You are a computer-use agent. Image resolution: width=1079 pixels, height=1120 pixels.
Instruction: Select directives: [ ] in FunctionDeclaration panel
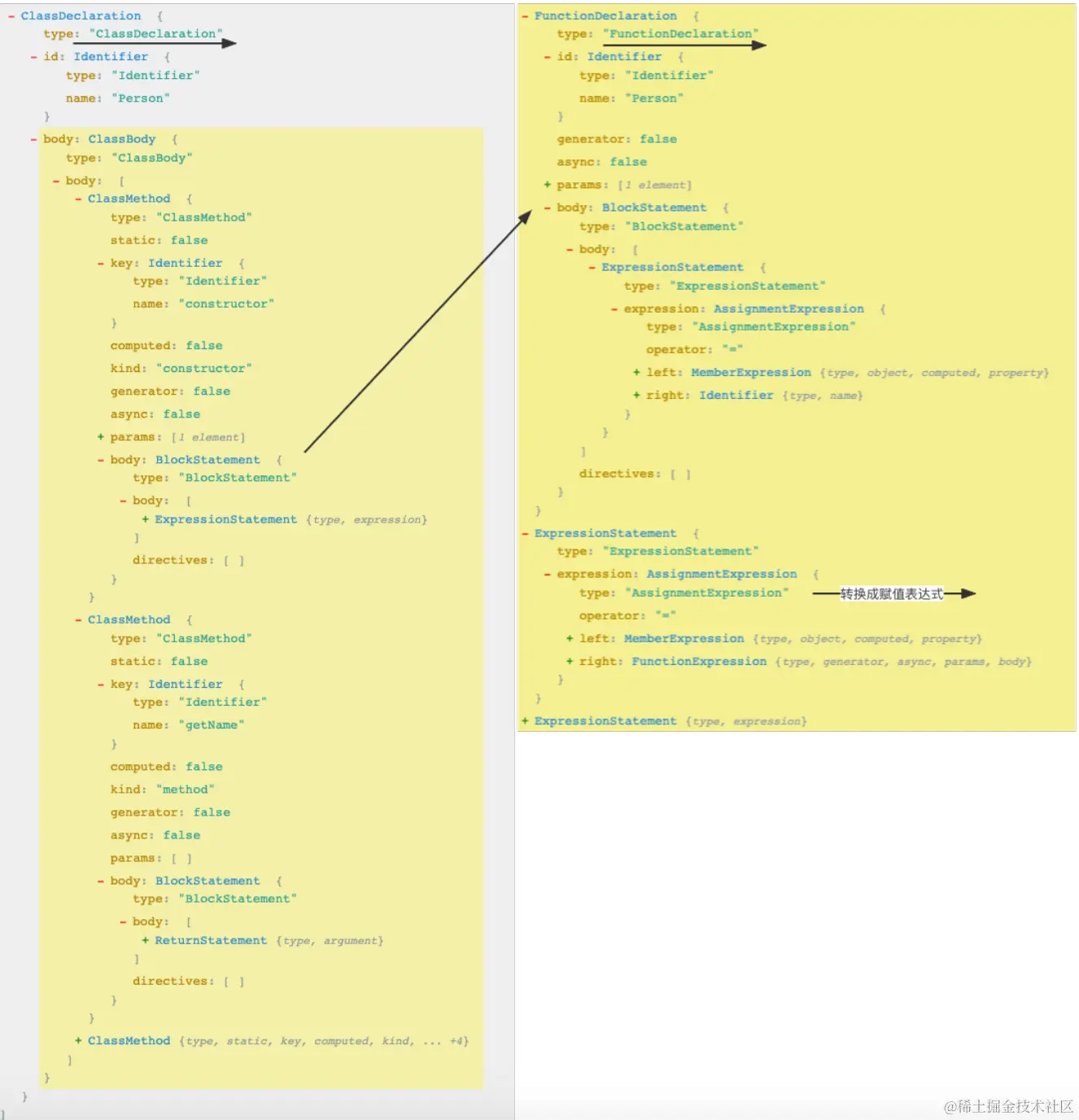635,474
